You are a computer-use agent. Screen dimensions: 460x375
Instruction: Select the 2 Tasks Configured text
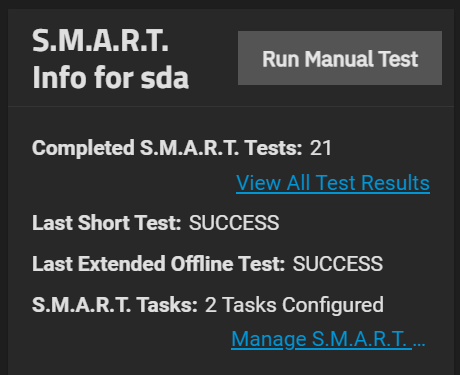(x=294, y=305)
